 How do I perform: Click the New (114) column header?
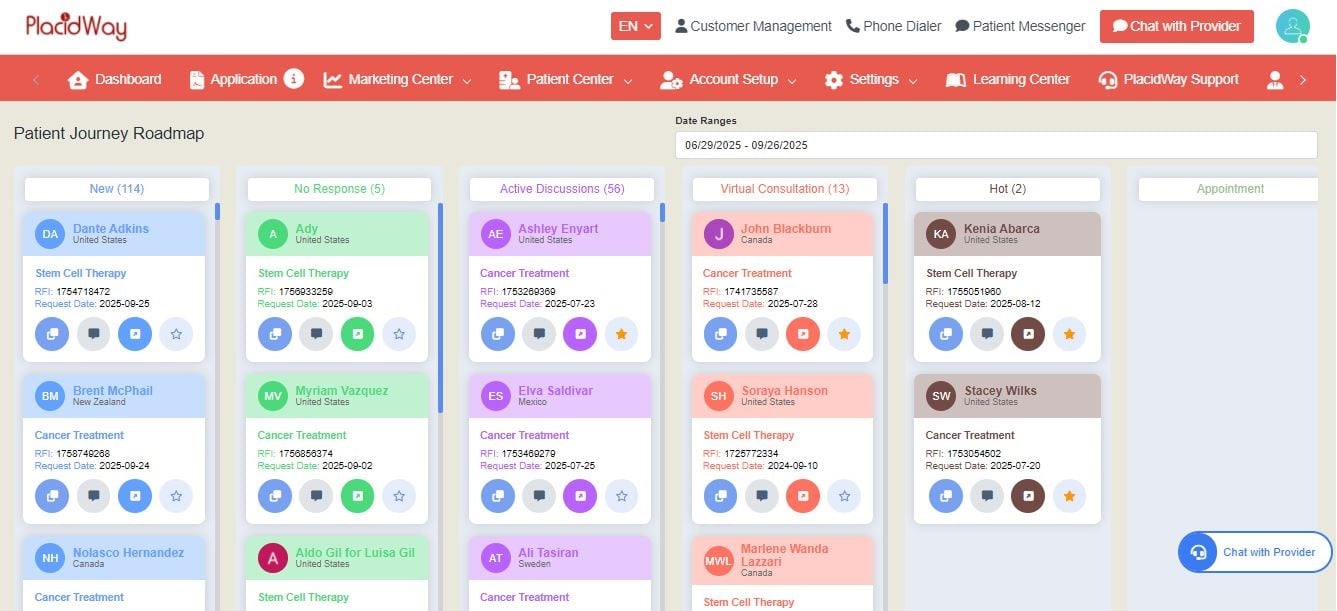[117, 189]
